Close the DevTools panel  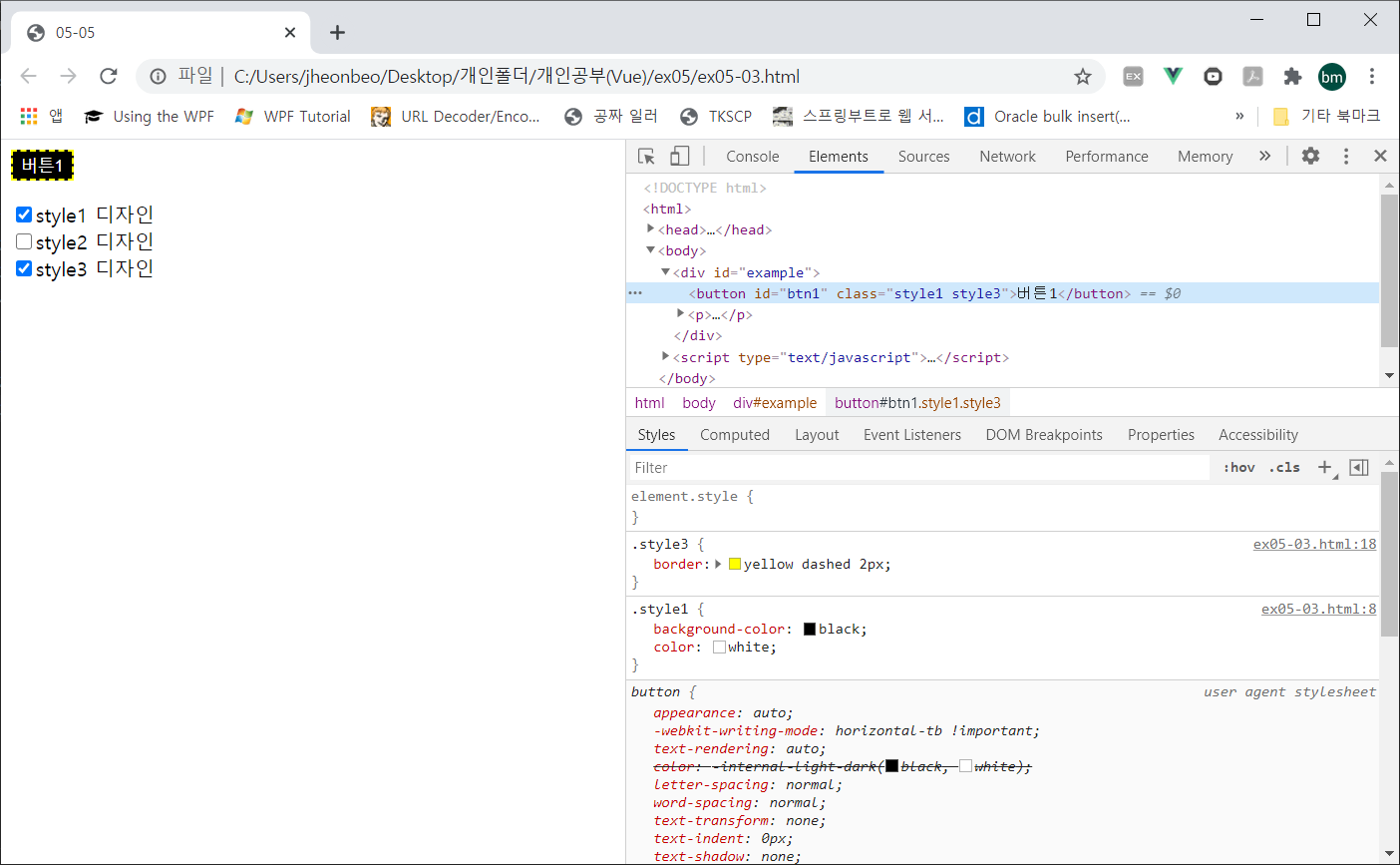tap(1380, 156)
